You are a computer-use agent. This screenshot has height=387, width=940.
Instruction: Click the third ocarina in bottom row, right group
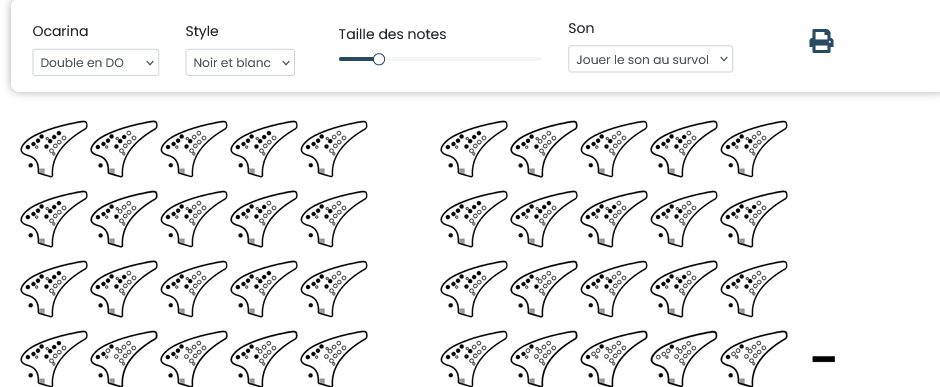coord(614,358)
